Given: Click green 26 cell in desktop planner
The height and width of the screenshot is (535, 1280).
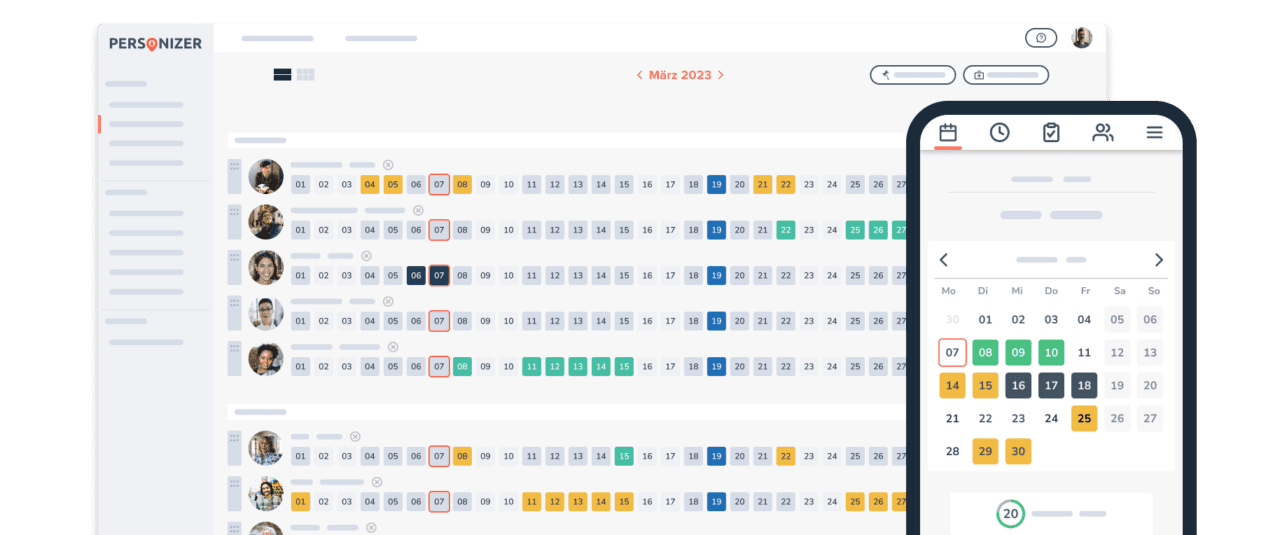Looking at the screenshot, I should pyautogui.click(x=878, y=230).
